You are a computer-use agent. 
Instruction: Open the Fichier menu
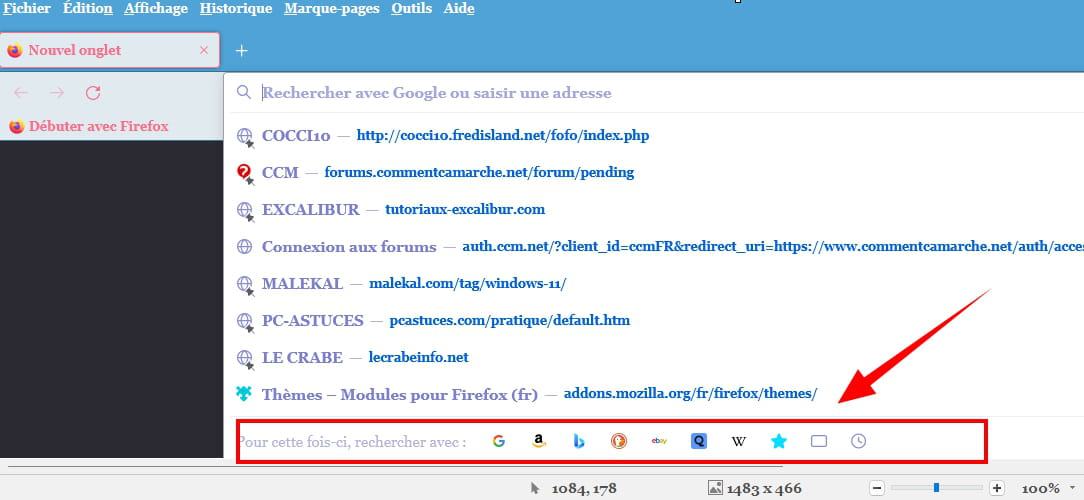(27, 9)
